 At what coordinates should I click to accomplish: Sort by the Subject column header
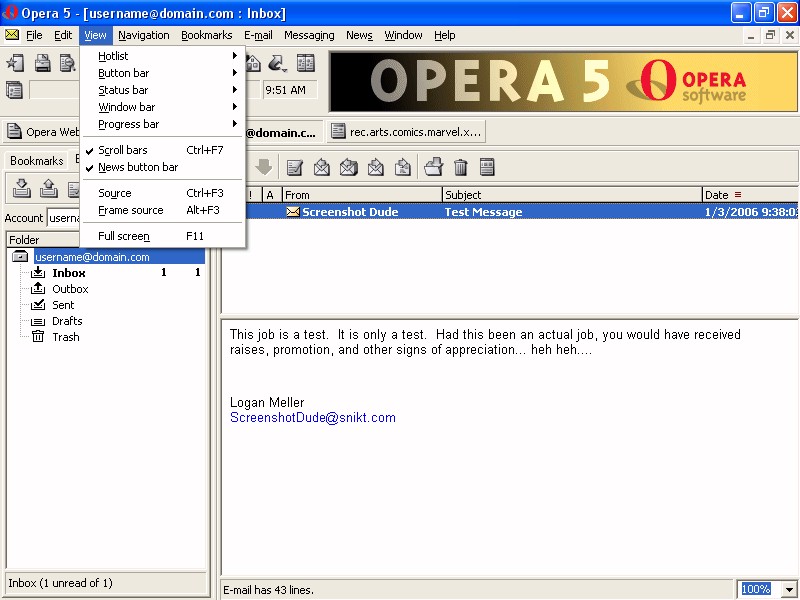click(572, 195)
